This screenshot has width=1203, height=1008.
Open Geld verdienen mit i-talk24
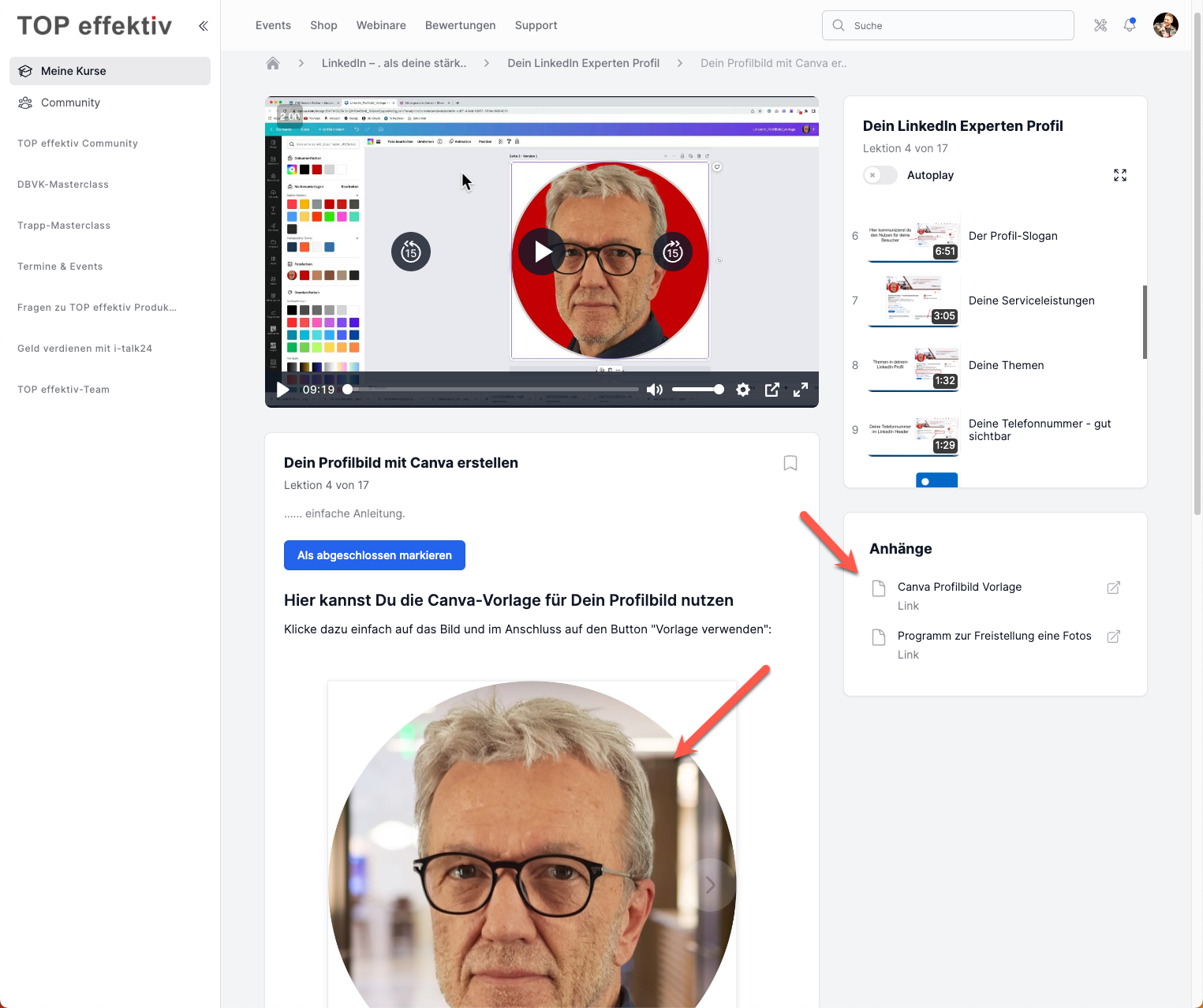pyautogui.click(x=84, y=349)
